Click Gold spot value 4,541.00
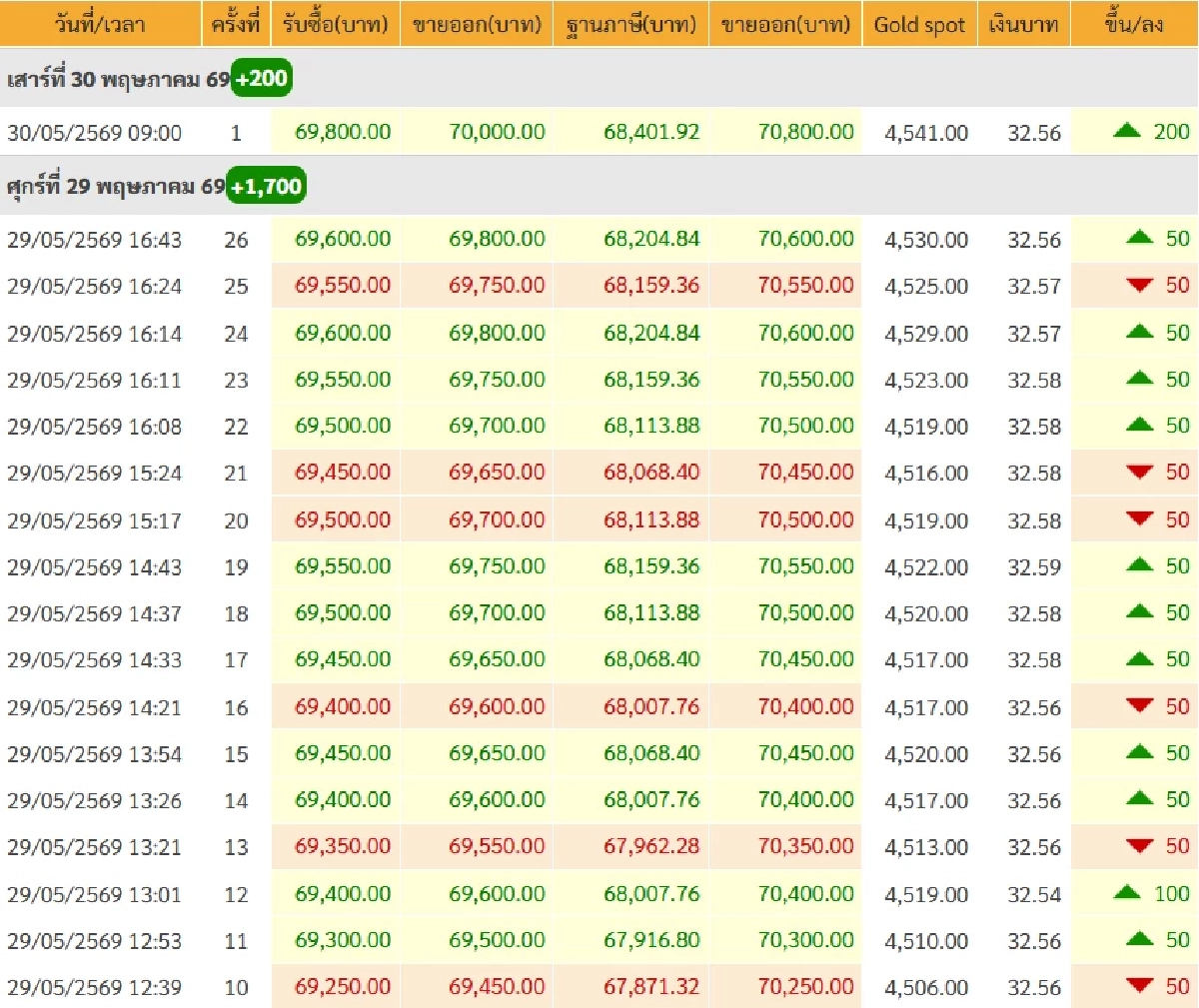This screenshot has width=1199, height=1008. (x=926, y=133)
